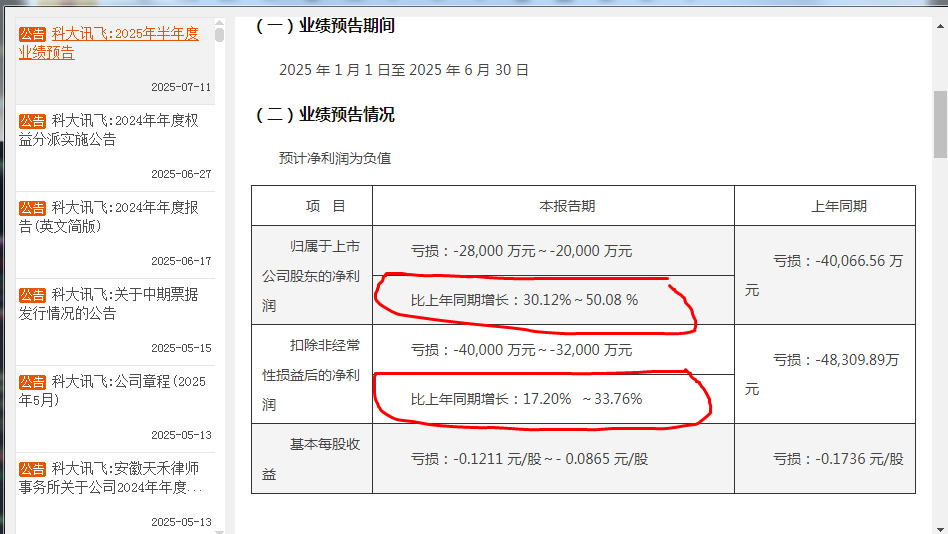Click row label 归属于上市公司股东的净利润
Screen dimensions: 948x534
tap(311, 276)
